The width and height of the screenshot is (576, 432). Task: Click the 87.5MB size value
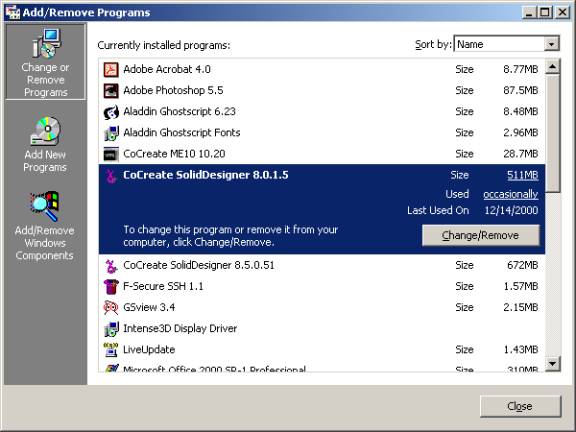521,90
